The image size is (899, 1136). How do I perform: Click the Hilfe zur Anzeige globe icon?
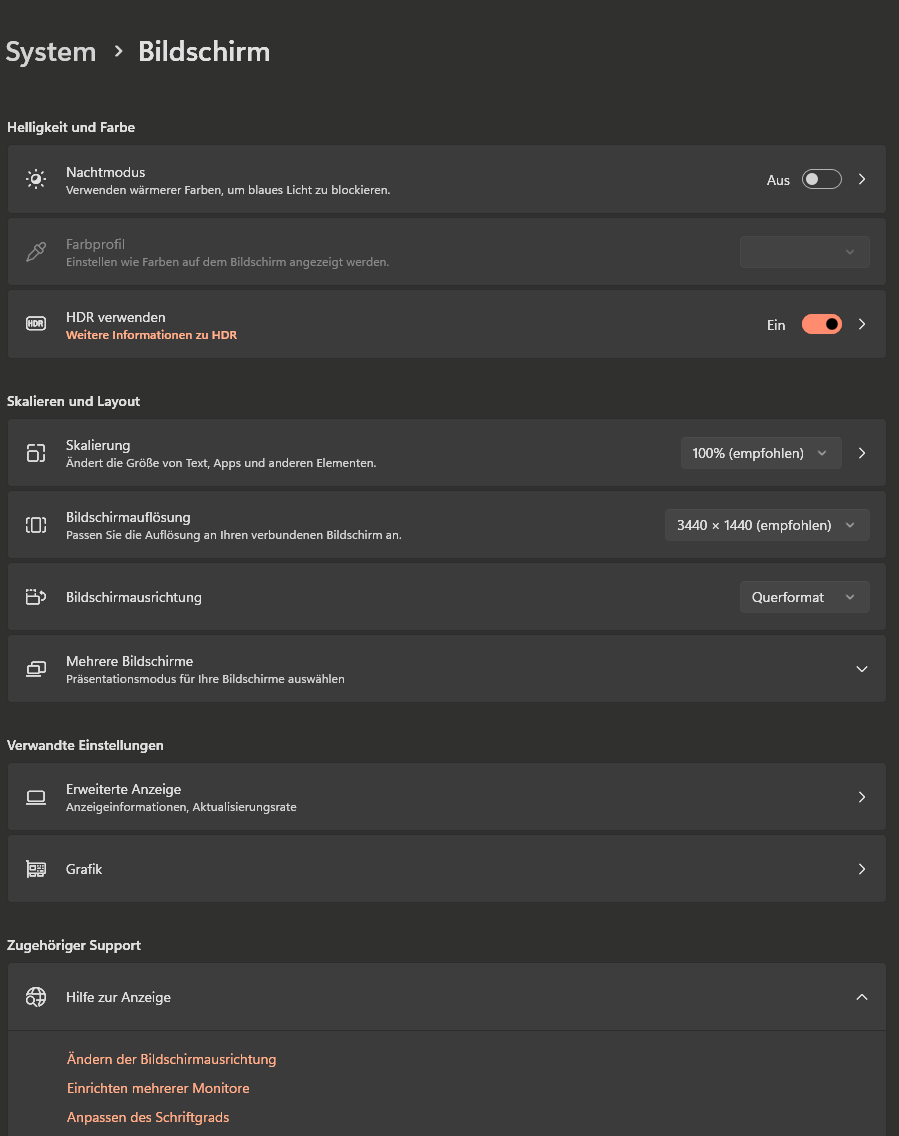point(36,997)
